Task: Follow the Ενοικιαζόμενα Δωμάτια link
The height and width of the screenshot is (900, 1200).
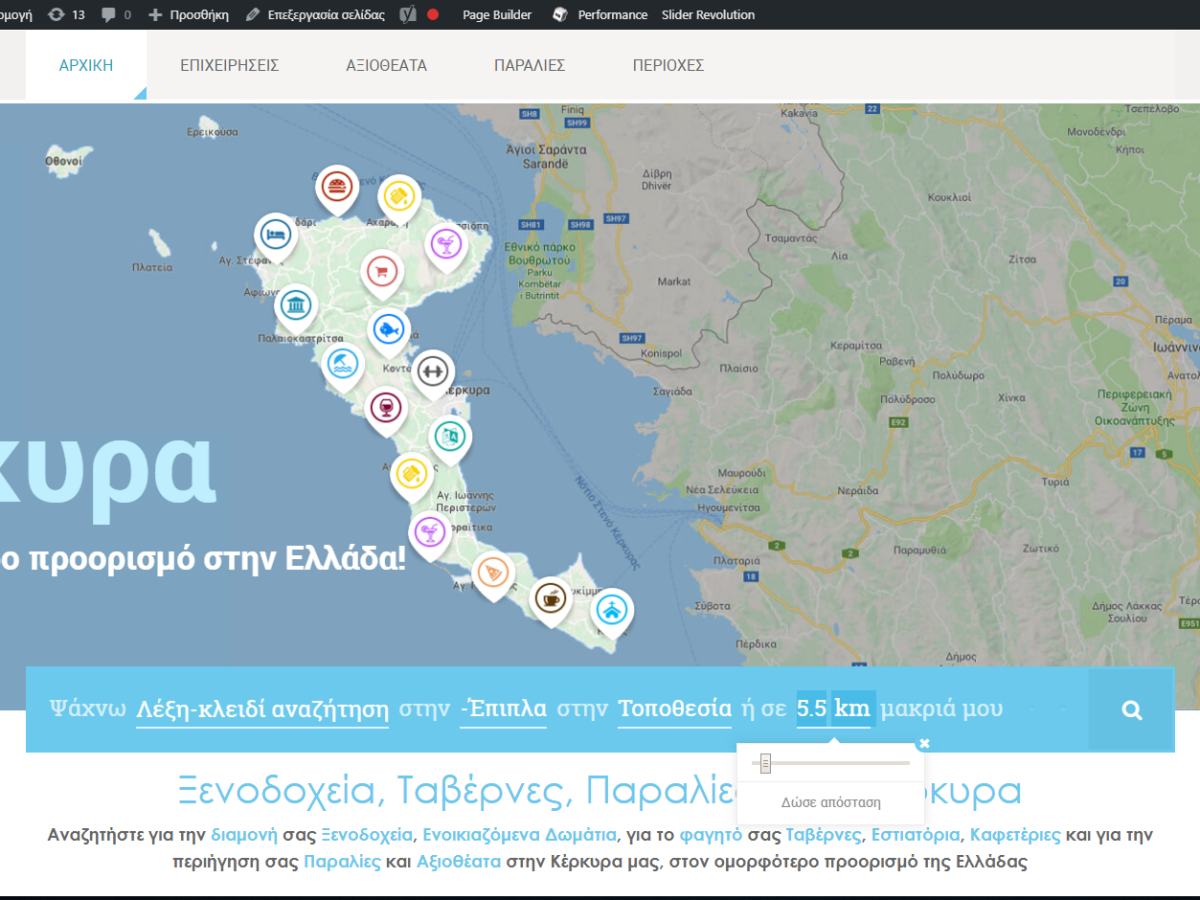Action: [x=520, y=834]
